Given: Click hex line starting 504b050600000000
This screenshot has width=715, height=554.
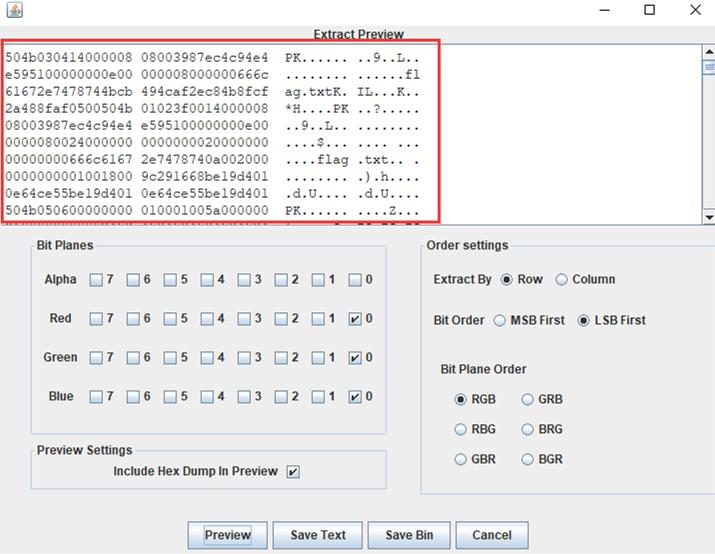Looking at the screenshot, I should point(212,211).
